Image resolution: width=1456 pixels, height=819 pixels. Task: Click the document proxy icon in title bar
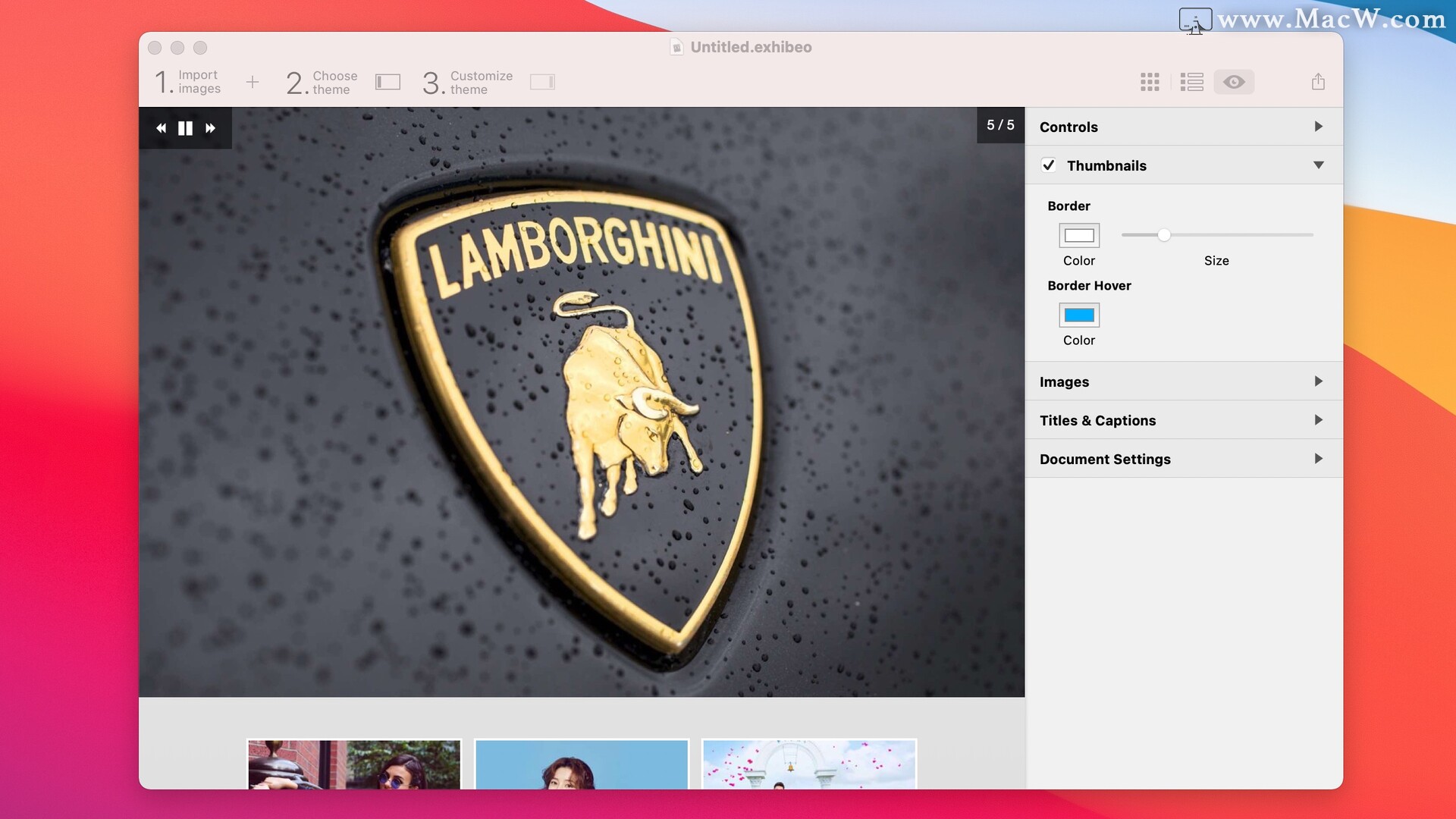pos(677,47)
